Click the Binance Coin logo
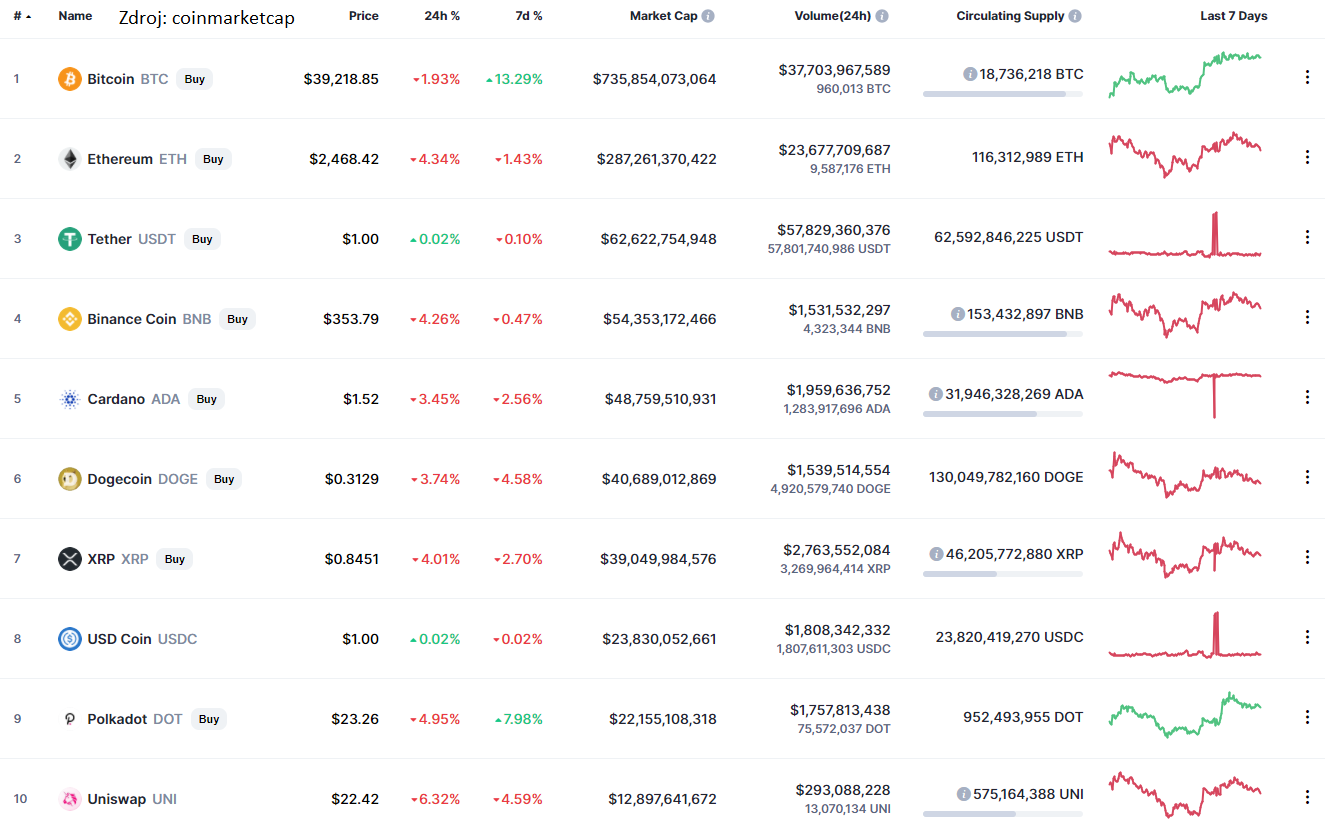This screenshot has height=837, width=1325. pyautogui.click(x=68, y=318)
